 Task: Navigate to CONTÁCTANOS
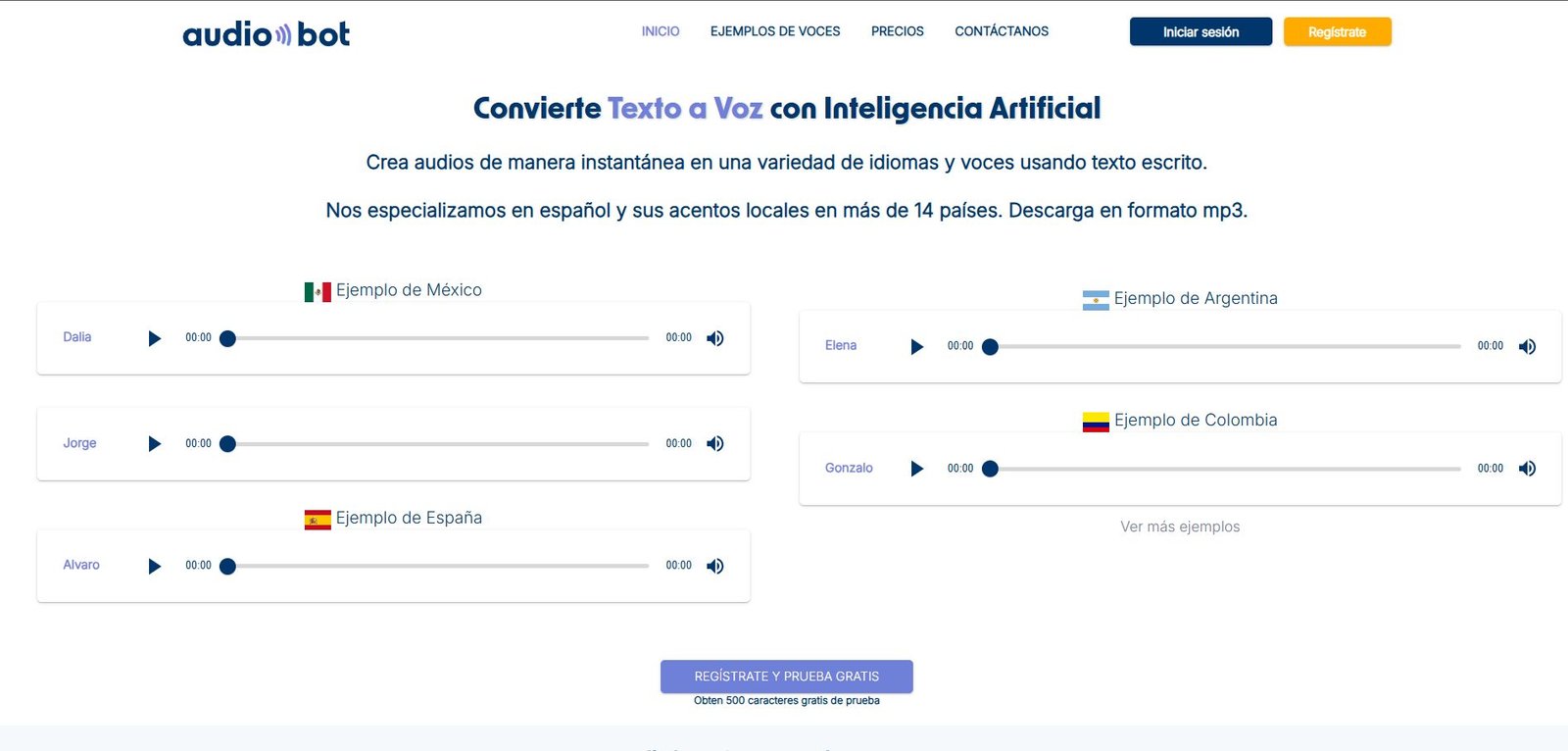[x=1002, y=31]
